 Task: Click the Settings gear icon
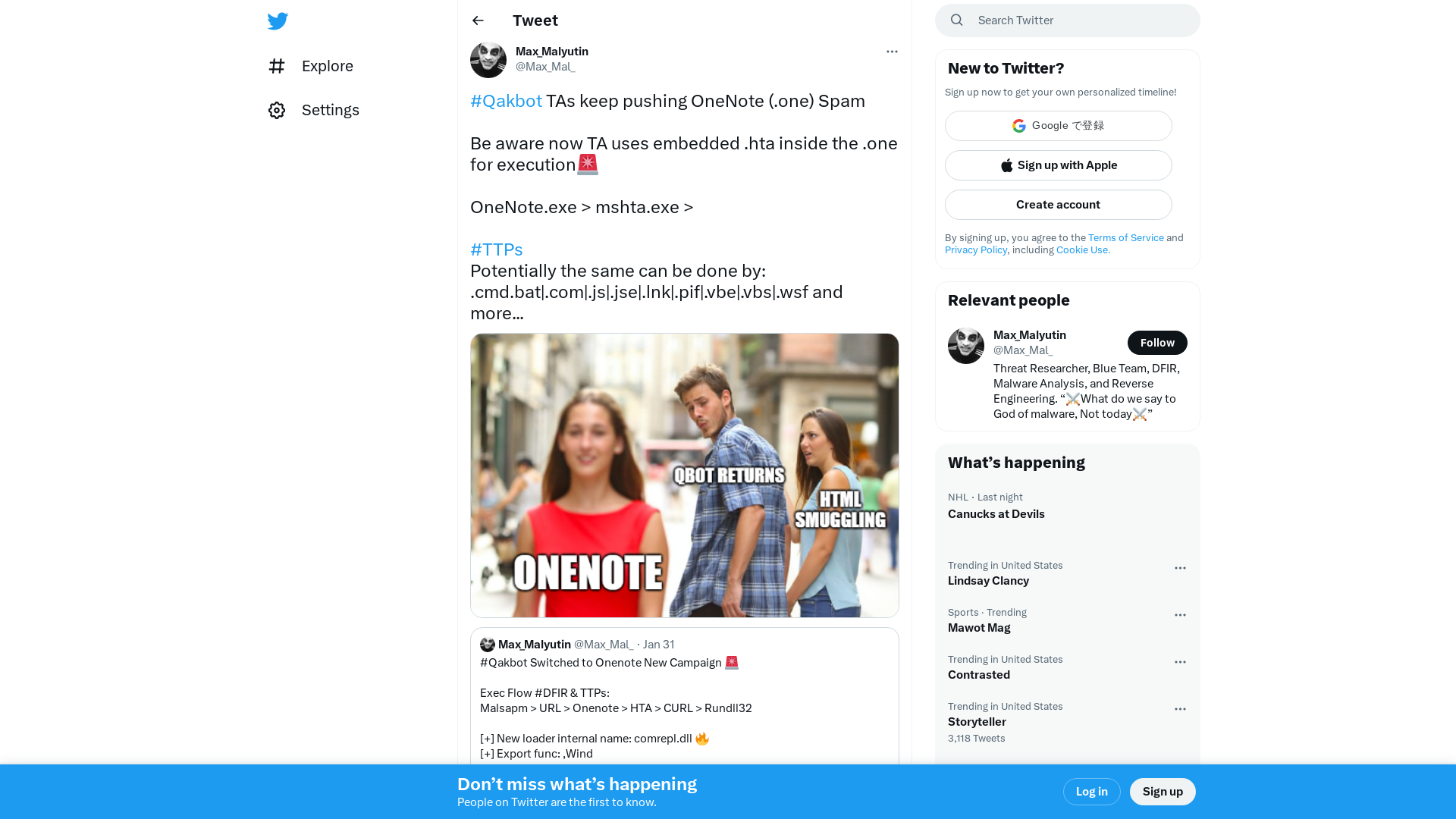click(x=277, y=110)
